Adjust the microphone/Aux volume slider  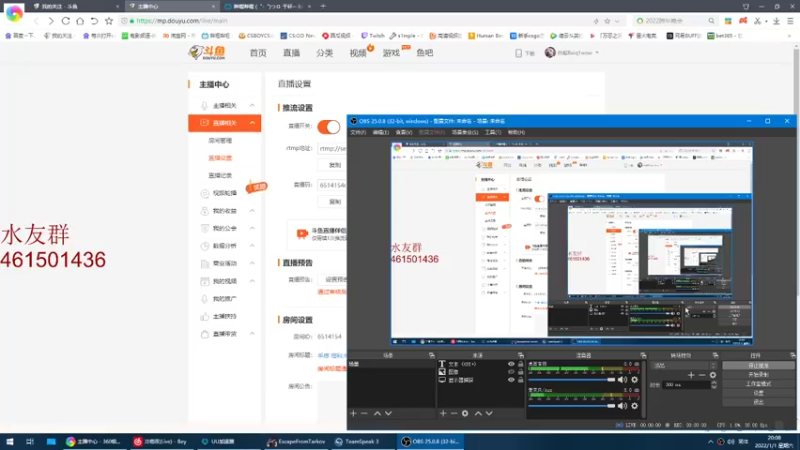click(x=572, y=406)
